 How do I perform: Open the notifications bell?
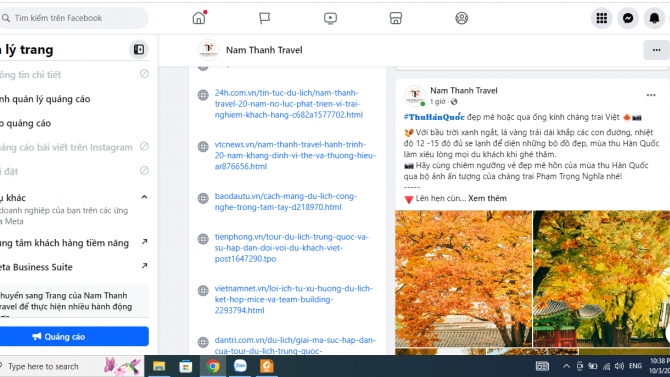[654, 18]
